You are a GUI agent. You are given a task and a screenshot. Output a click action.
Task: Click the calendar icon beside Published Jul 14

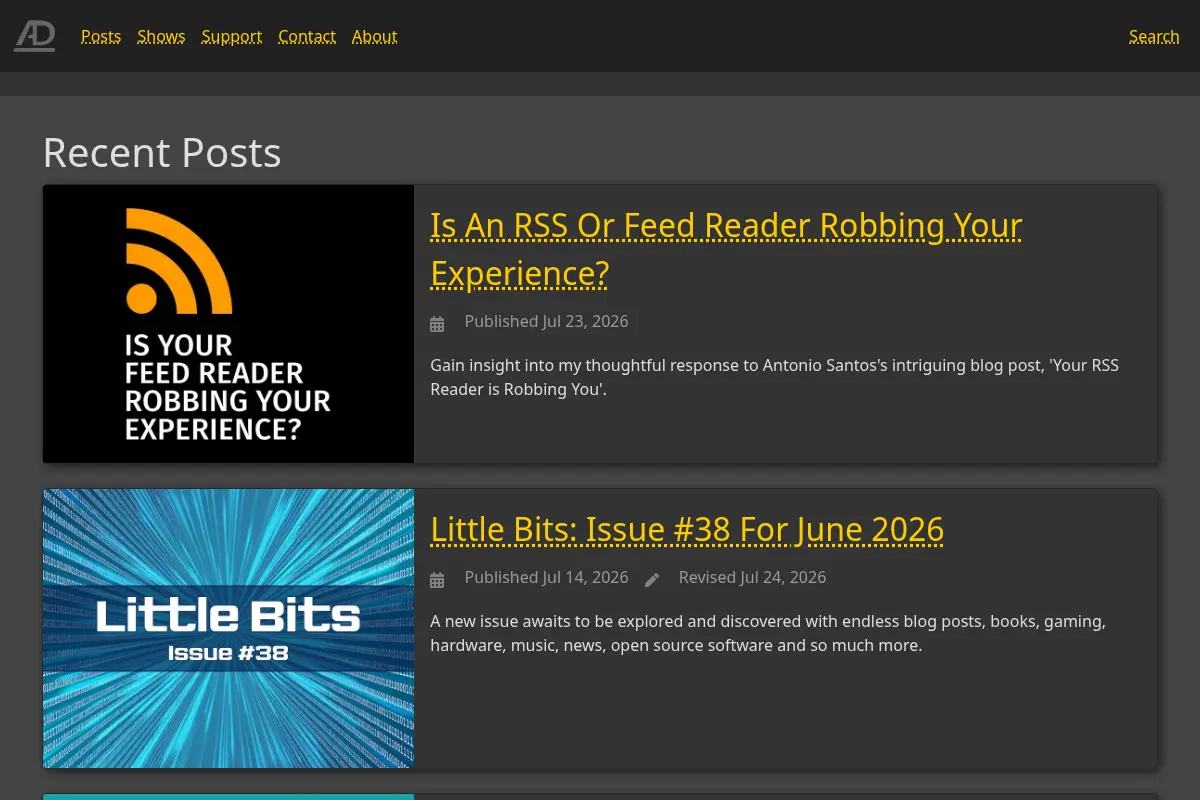[437, 579]
